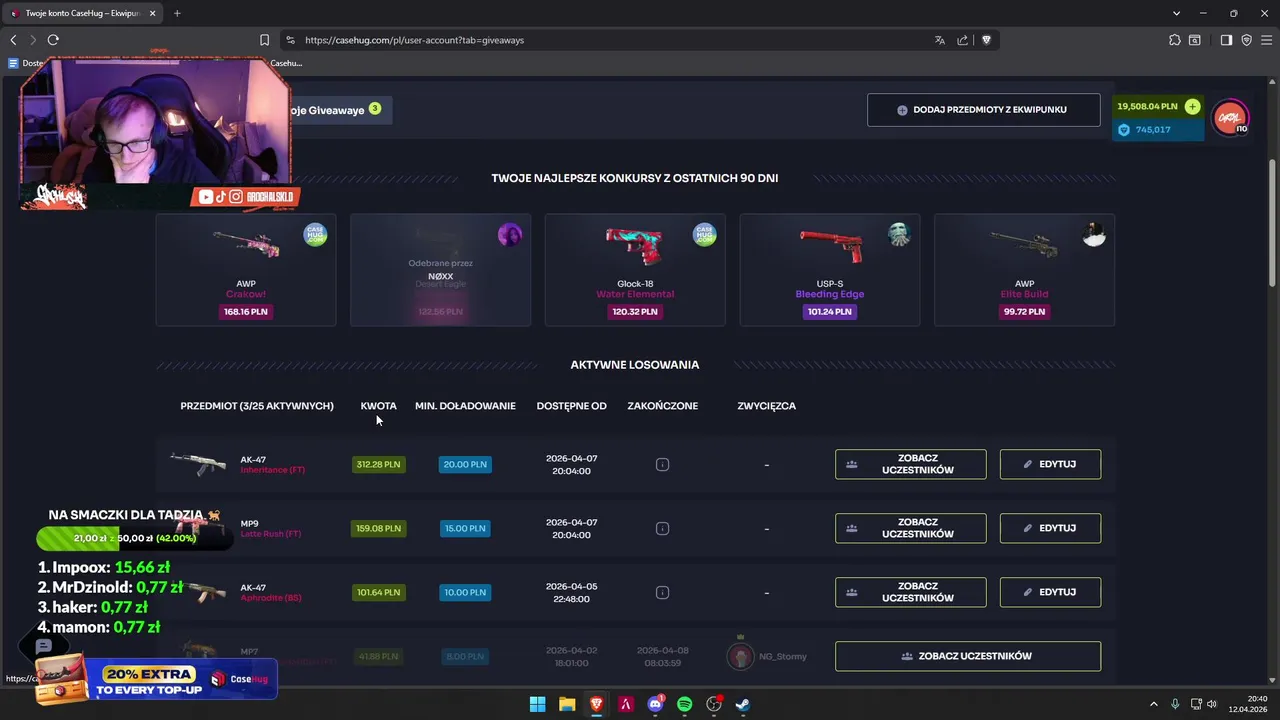This screenshot has height=720, width=1280.
Task: Click the browser back arrow
Action: (13, 40)
